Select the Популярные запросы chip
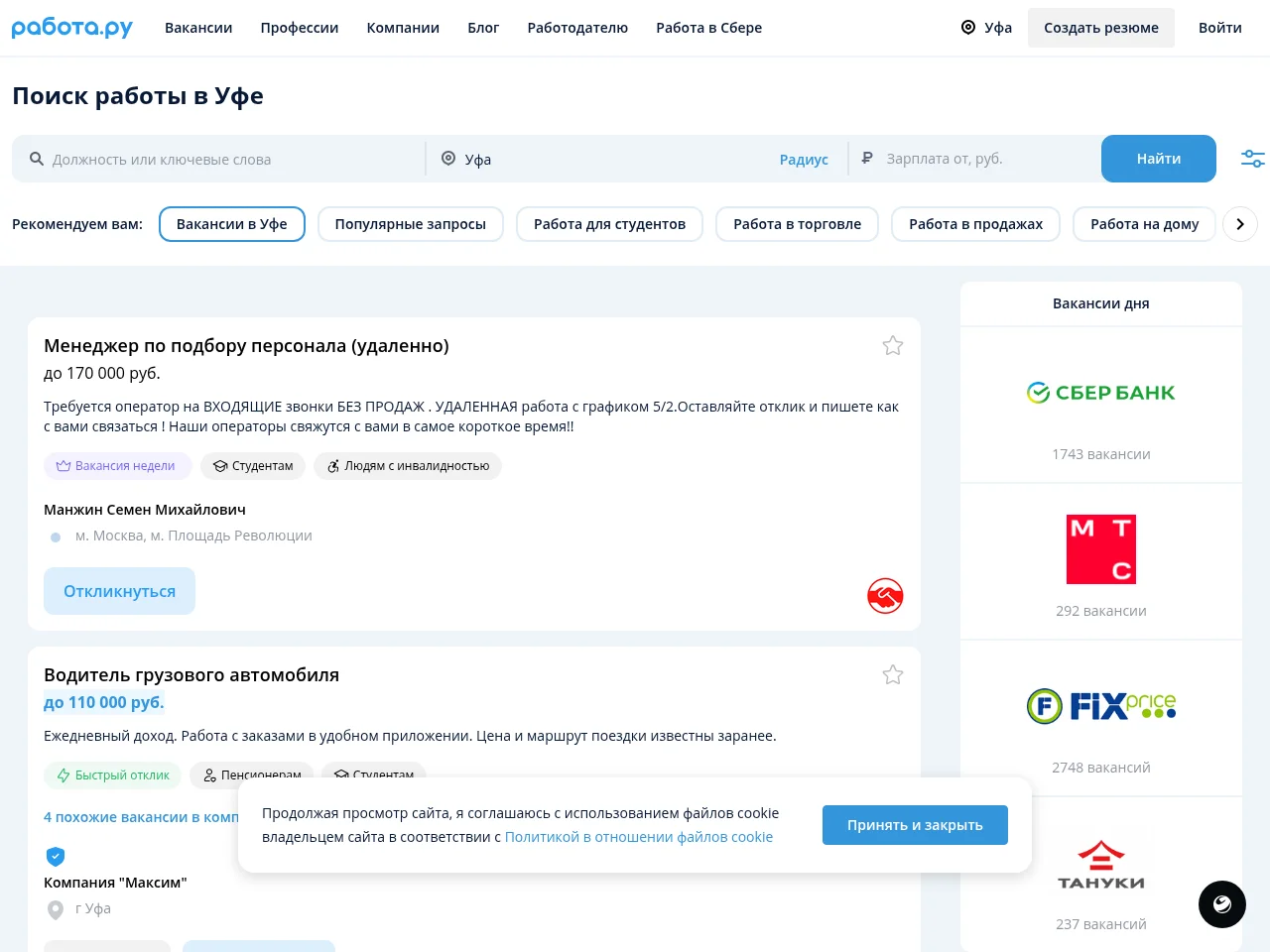Image resolution: width=1270 pixels, height=952 pixels. tap(411, 224)
